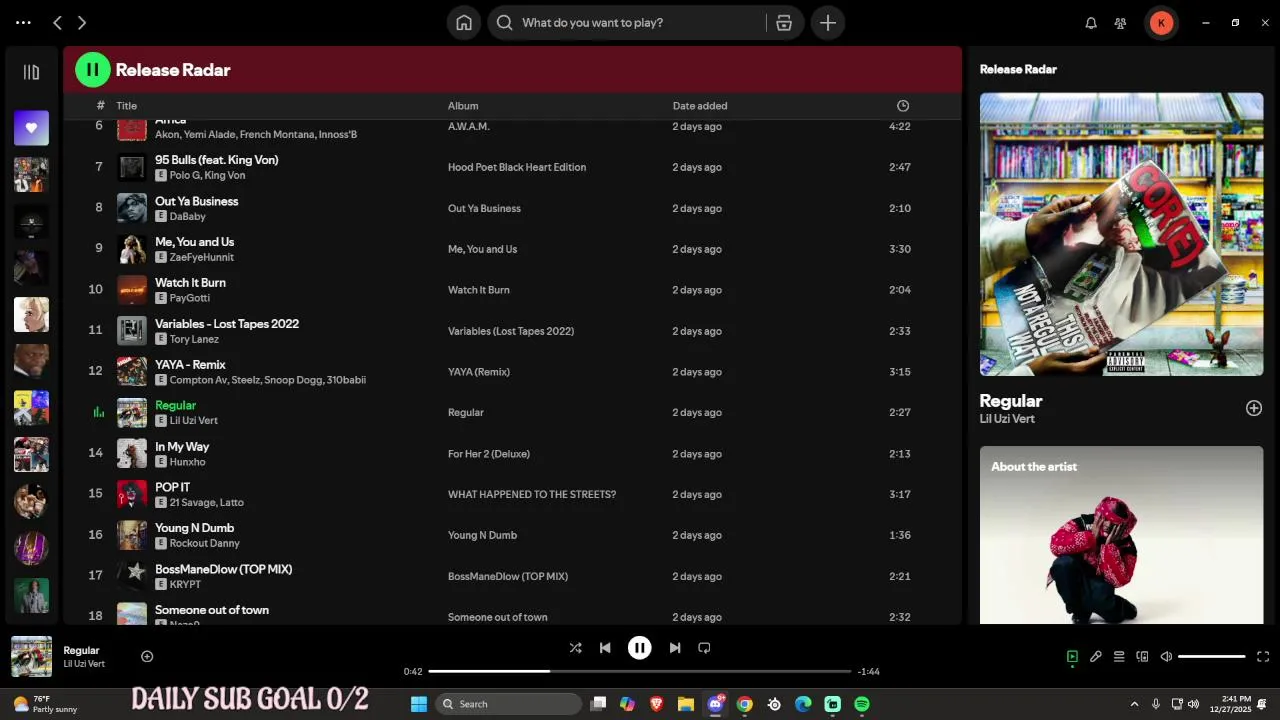Image resolution: width=1280 pixels, height=720 pixels.
Task: Sort tracks by duration clock icon
Action: (903, 106)
